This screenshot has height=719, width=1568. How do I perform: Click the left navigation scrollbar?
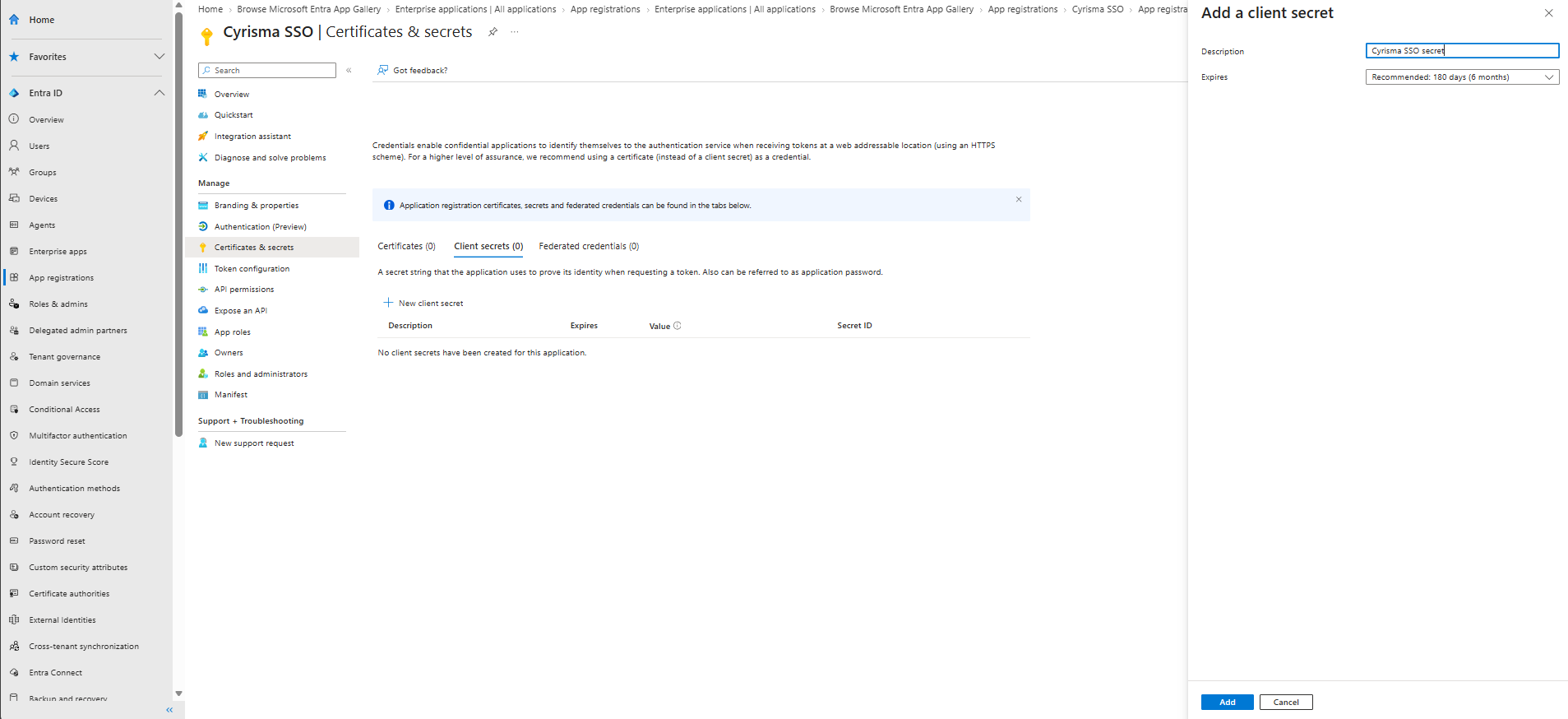pos(178,224)
